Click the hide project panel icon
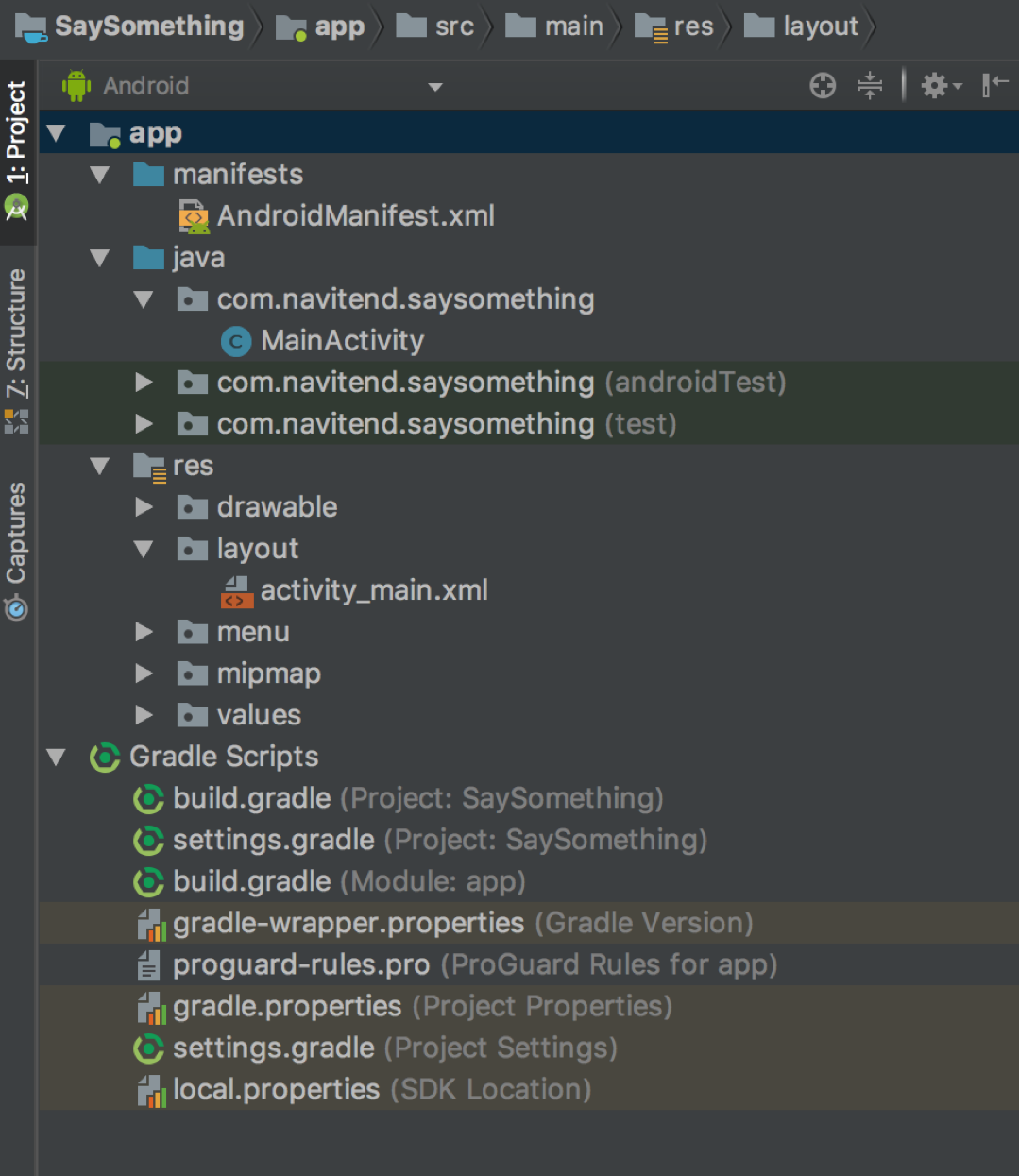The width and height of the screenshot is (1019, 1176). click(x=994, y=86)
